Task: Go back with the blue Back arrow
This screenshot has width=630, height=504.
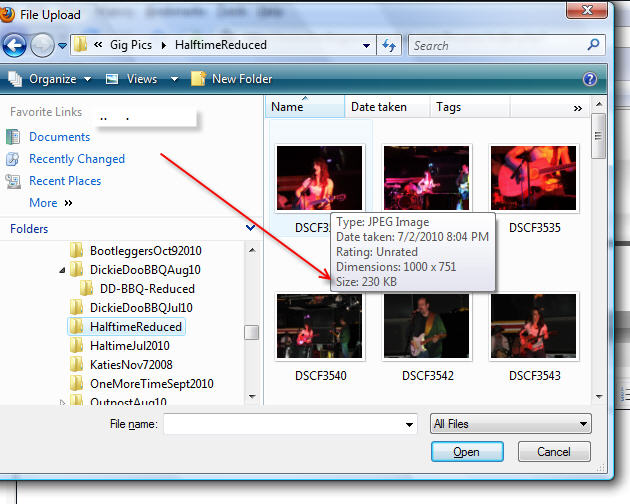Action: click(14, 45)
